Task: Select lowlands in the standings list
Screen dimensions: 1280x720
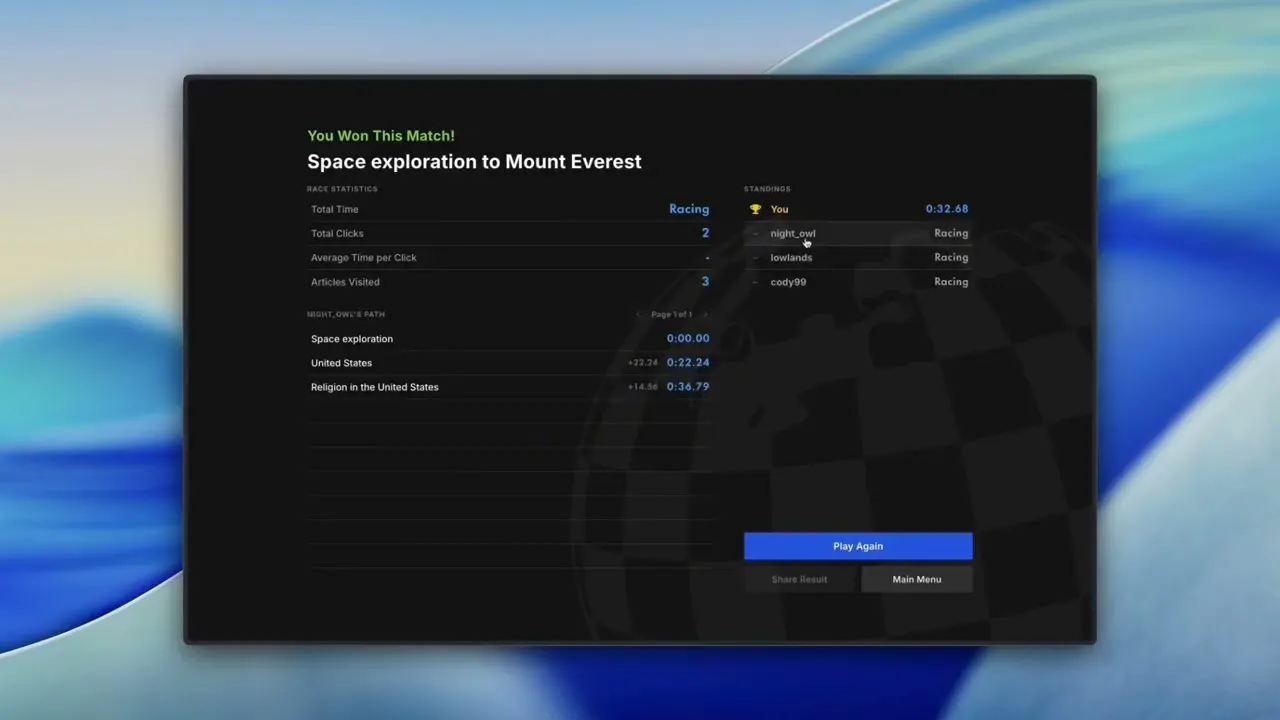Action: (858, 257)
